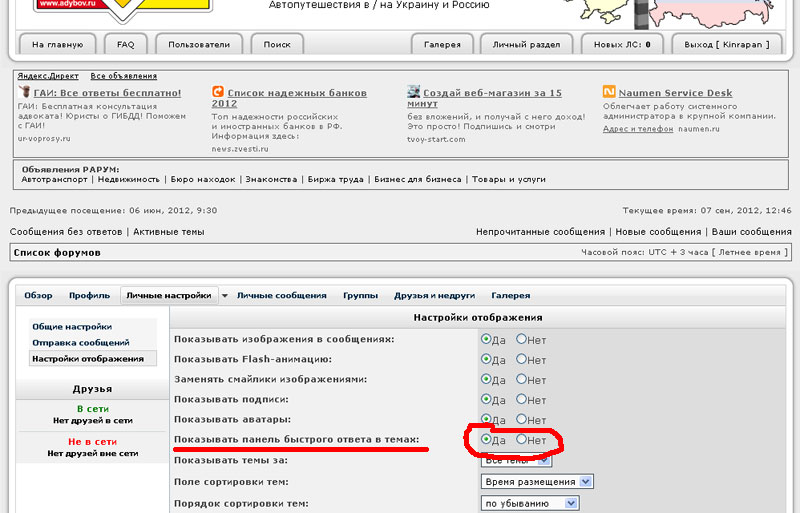Open the arrow next to Личные настройки tab
Image resolution: width=800 pixels, height=513 pixels.
coord(225,296)
